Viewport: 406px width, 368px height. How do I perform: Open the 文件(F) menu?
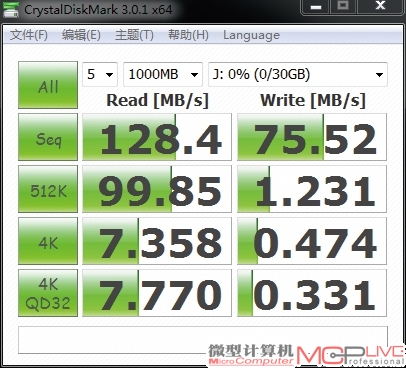[x=29, y=35]
